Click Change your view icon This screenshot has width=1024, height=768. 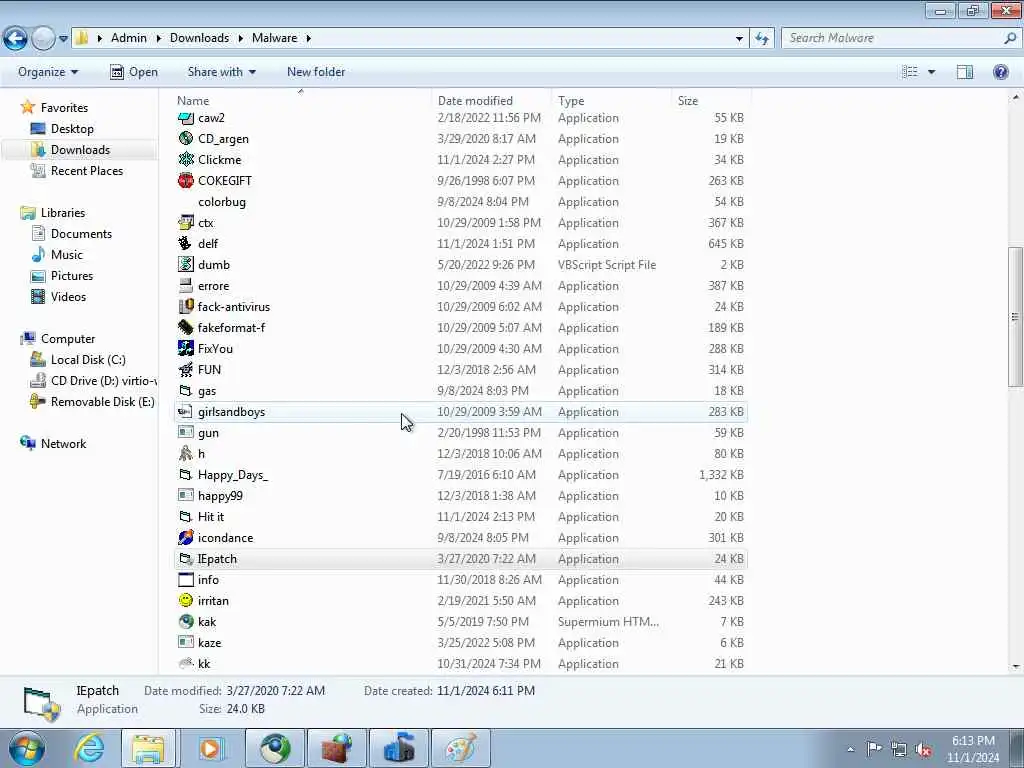coord(910,72)
